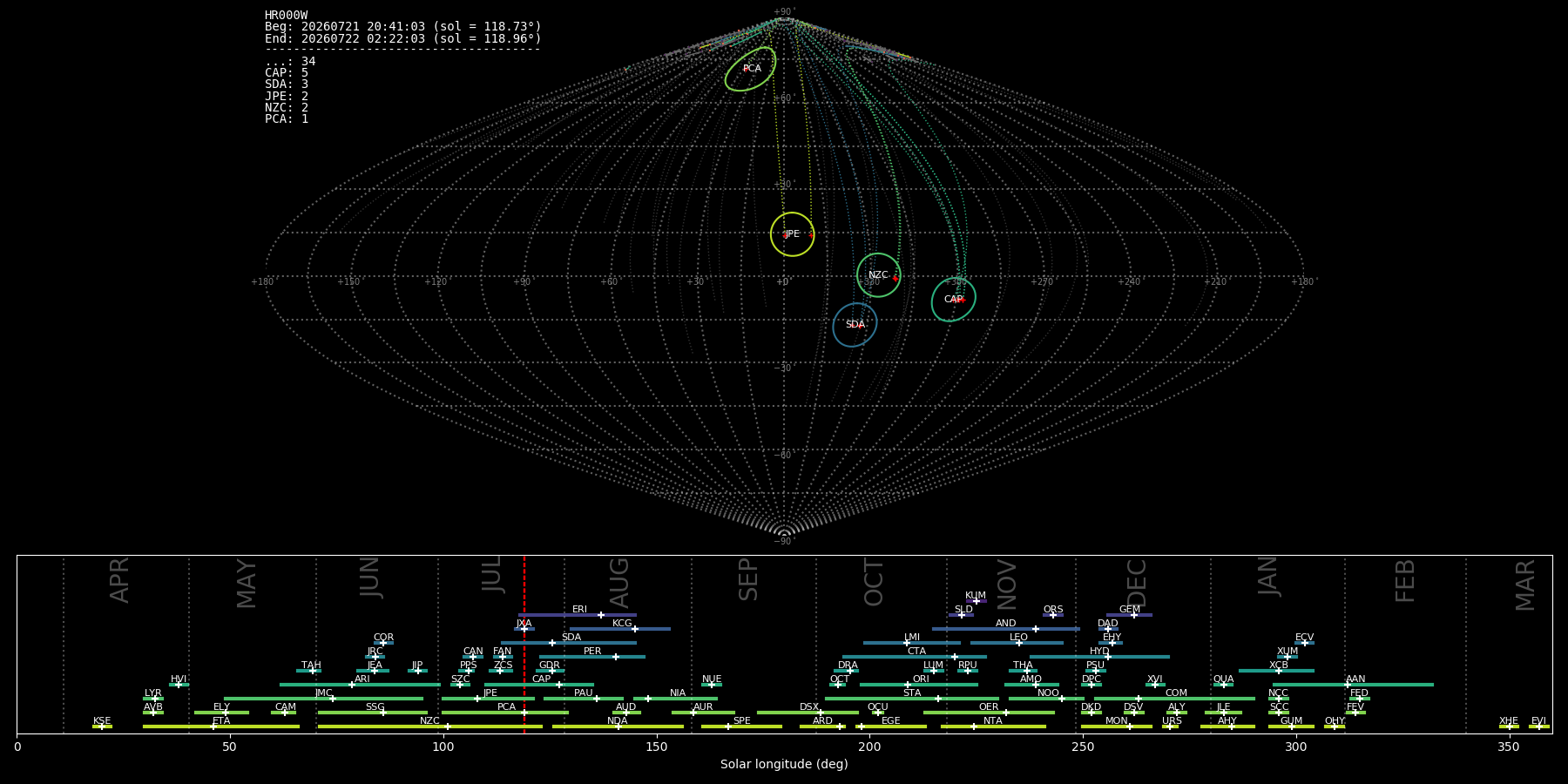Viewport: 1568px width, 784px height.
Task: Click the 200 tick on solar longitude axis
Action: (869, 747)
